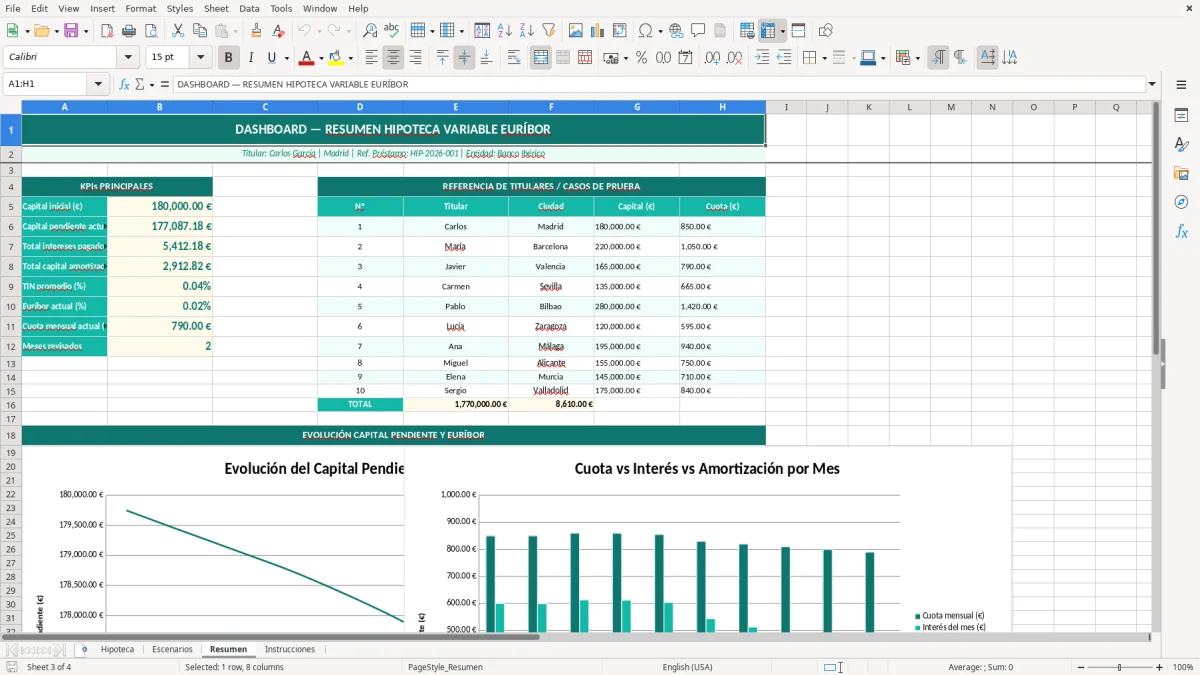This screenshot has height=675, width=1200.
Task: Click the Print icon
Action: (129, 31)
